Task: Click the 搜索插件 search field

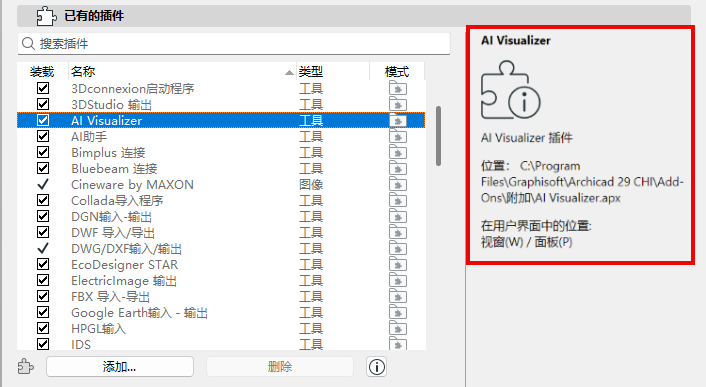Action: click(x=234, y=44)
